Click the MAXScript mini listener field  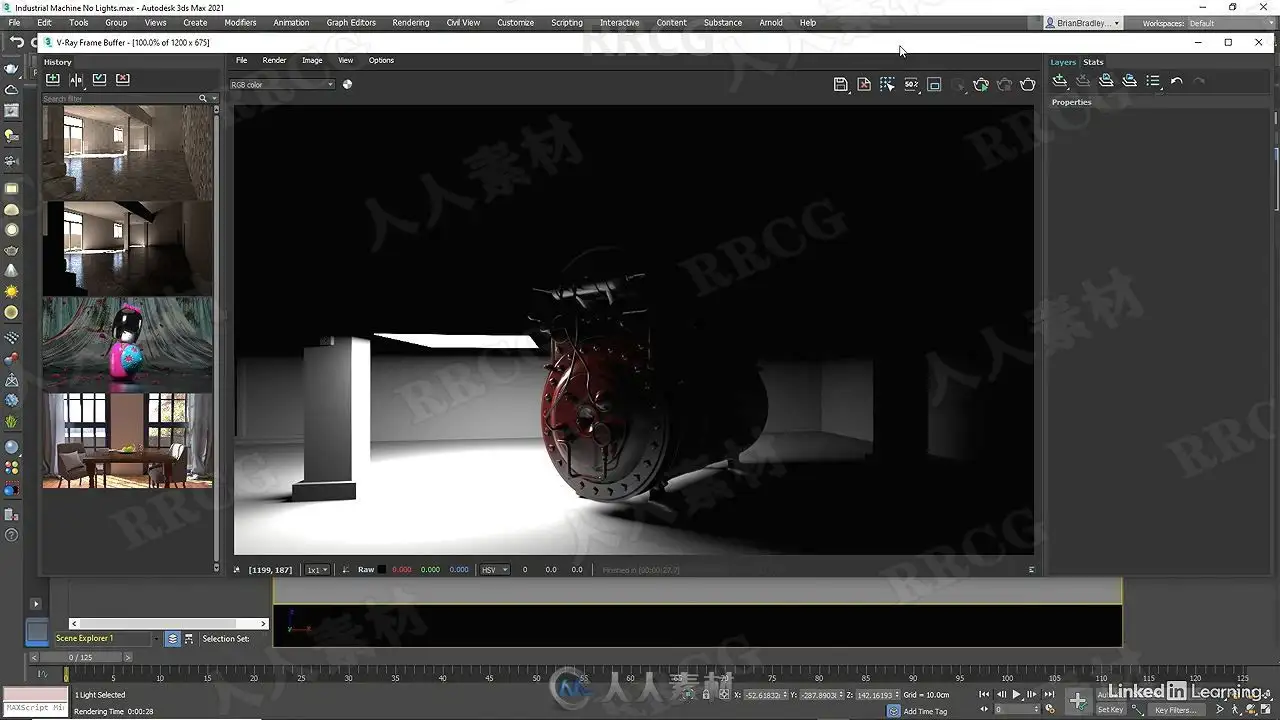pos(35,708)
